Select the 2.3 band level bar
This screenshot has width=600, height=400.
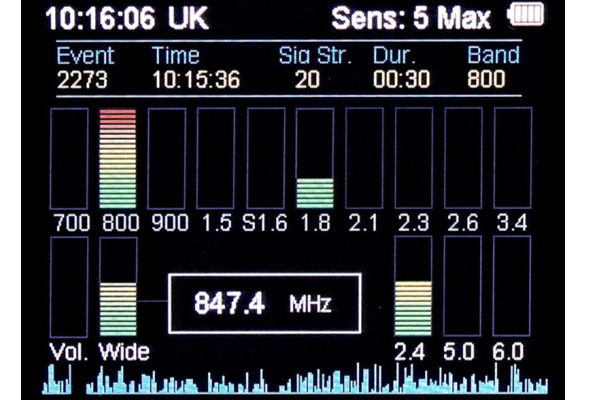(x=414, y=158)
